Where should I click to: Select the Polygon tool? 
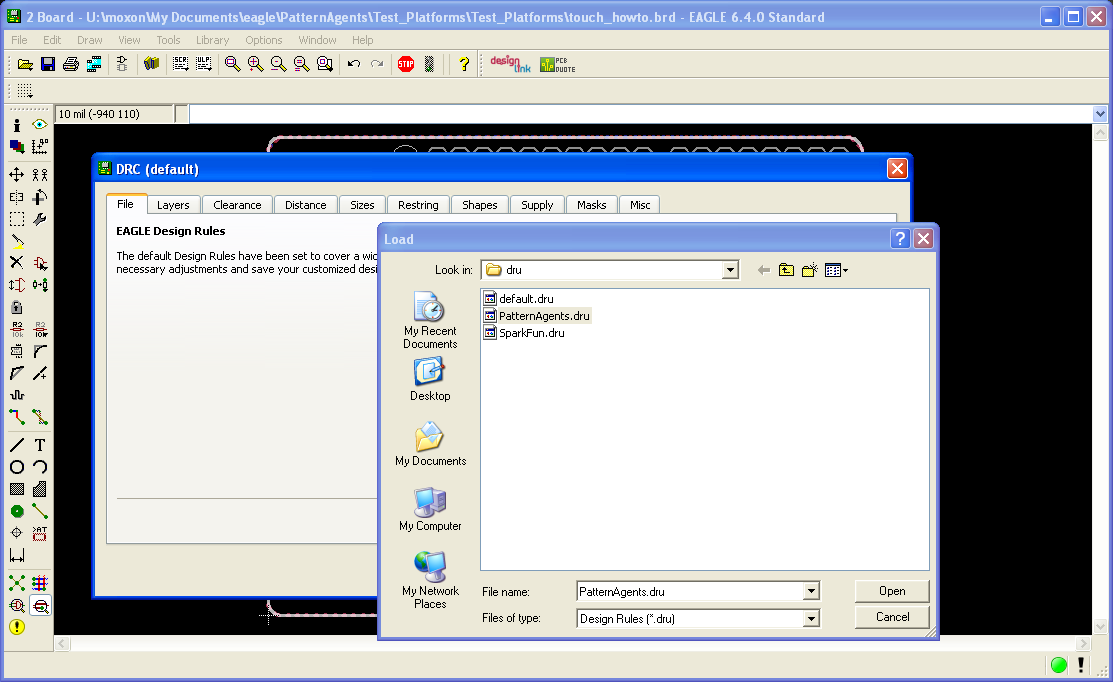point(40,489)
